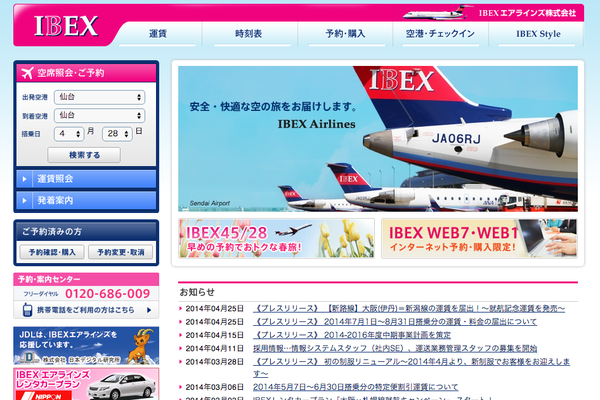Click the 0120-686-009 free dial number

108,294
